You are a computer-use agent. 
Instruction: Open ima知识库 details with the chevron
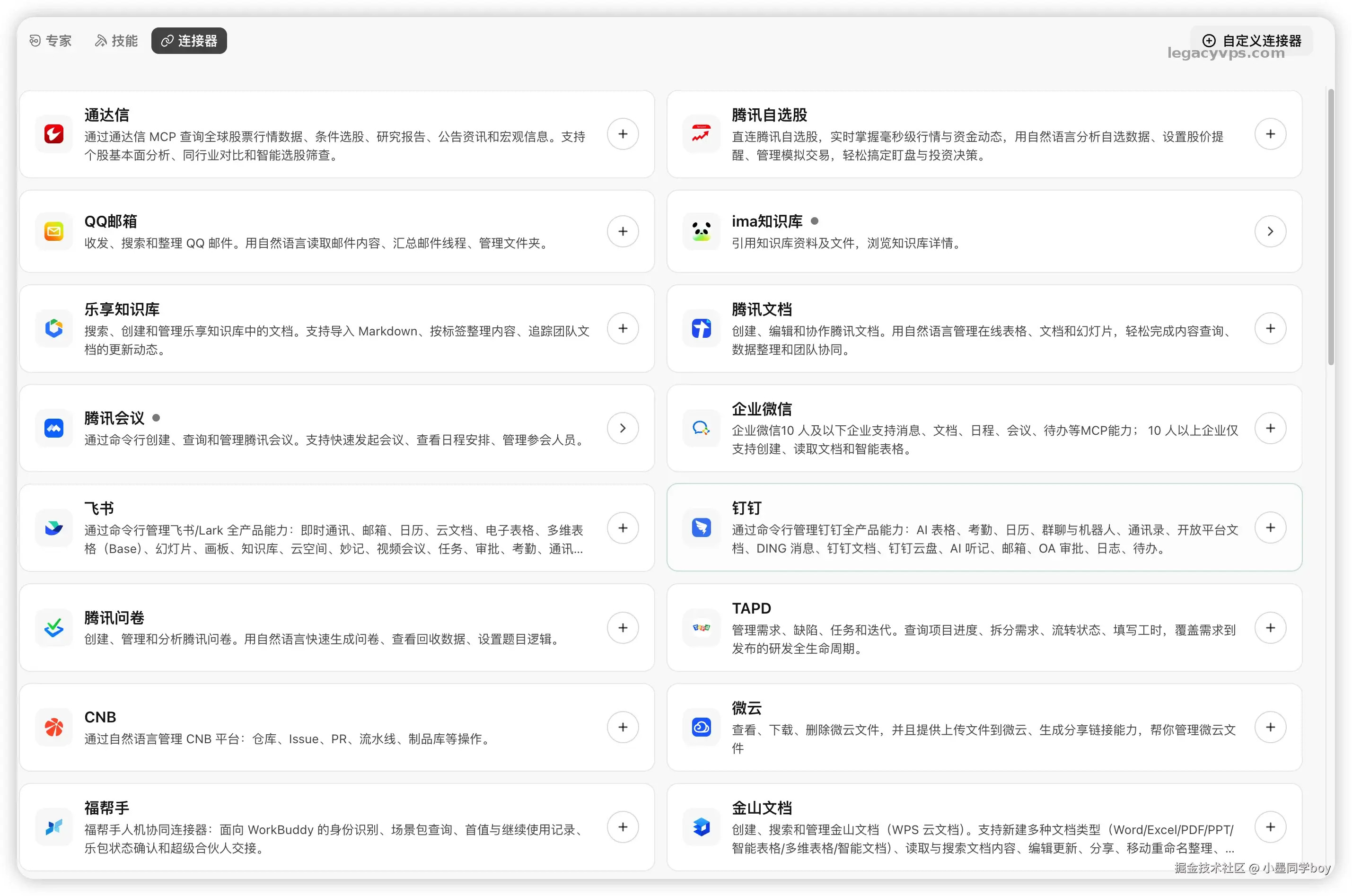1270,231
